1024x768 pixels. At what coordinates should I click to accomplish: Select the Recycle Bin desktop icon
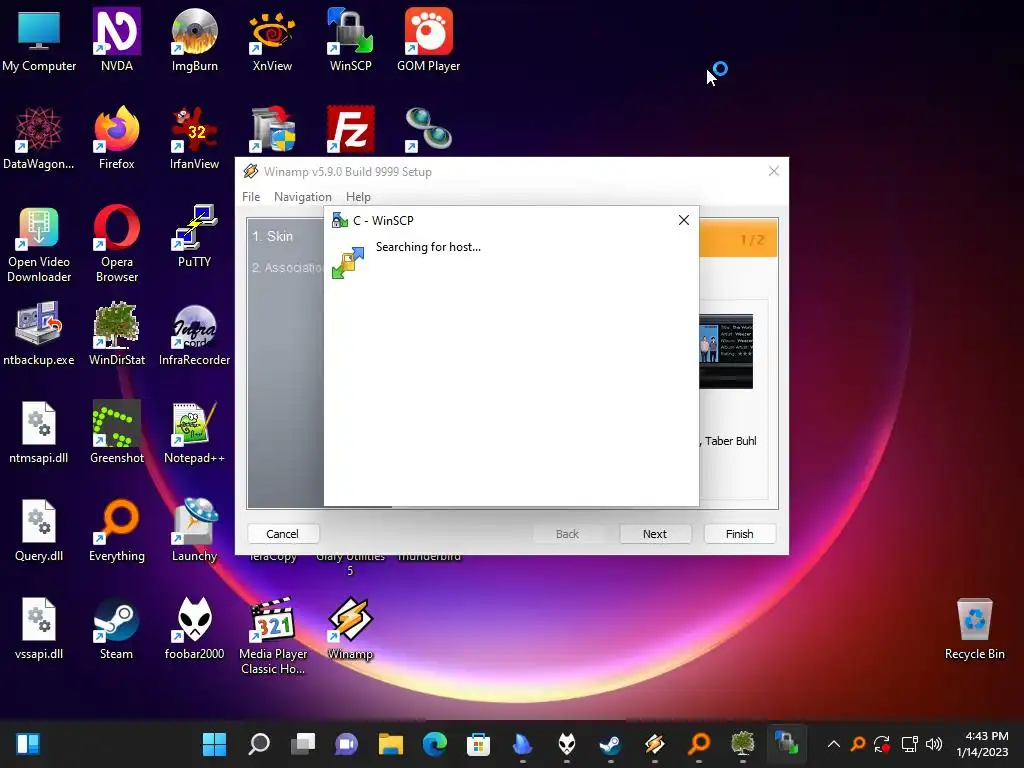pyautogui.click(x=974, y=628)
